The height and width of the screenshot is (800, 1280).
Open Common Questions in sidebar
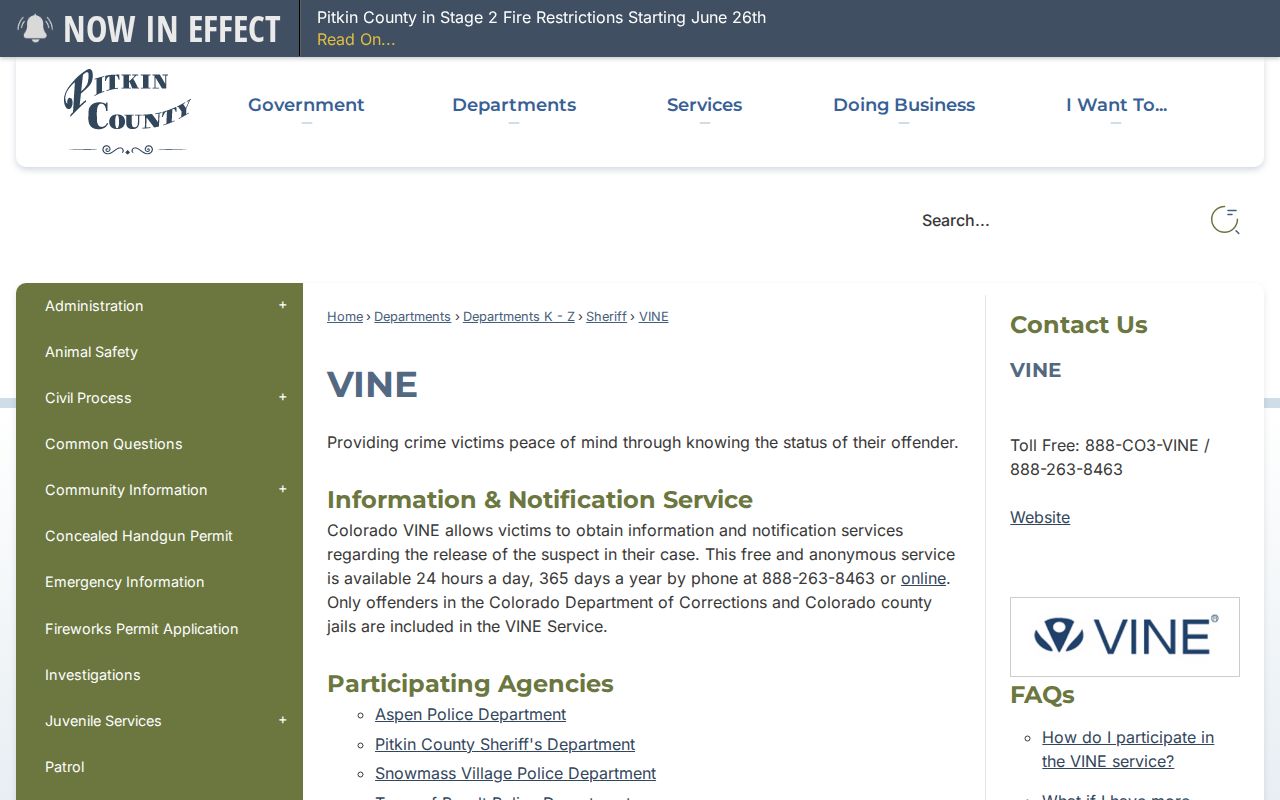[114, 444]
